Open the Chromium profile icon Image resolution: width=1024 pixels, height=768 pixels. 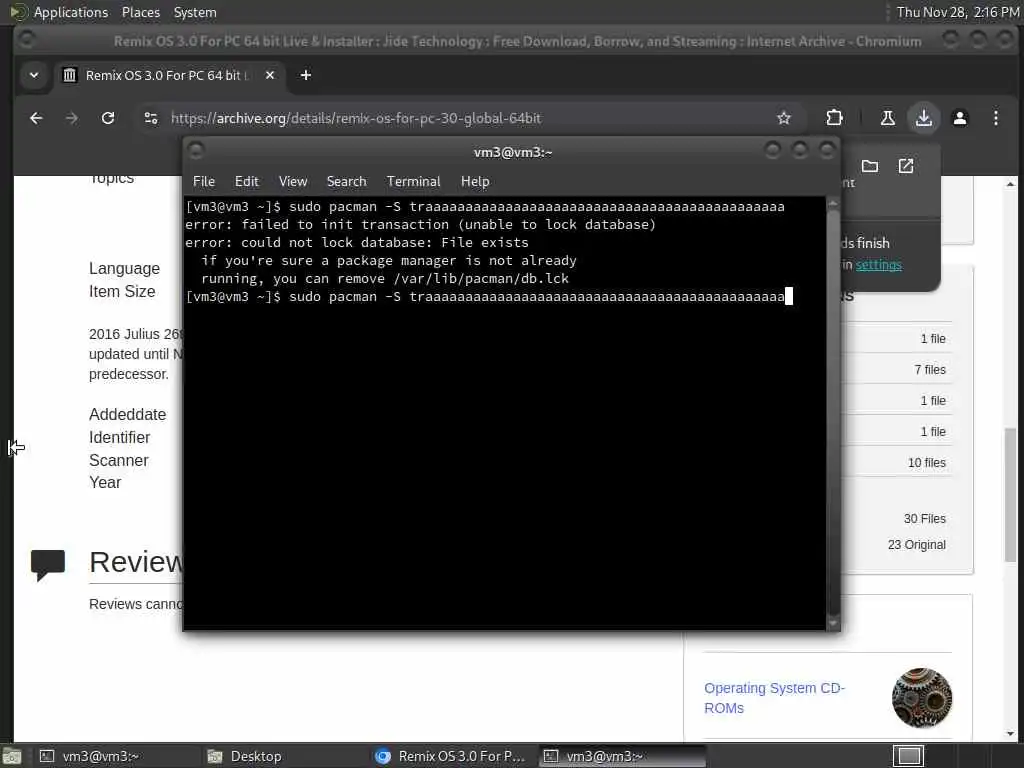960,118
